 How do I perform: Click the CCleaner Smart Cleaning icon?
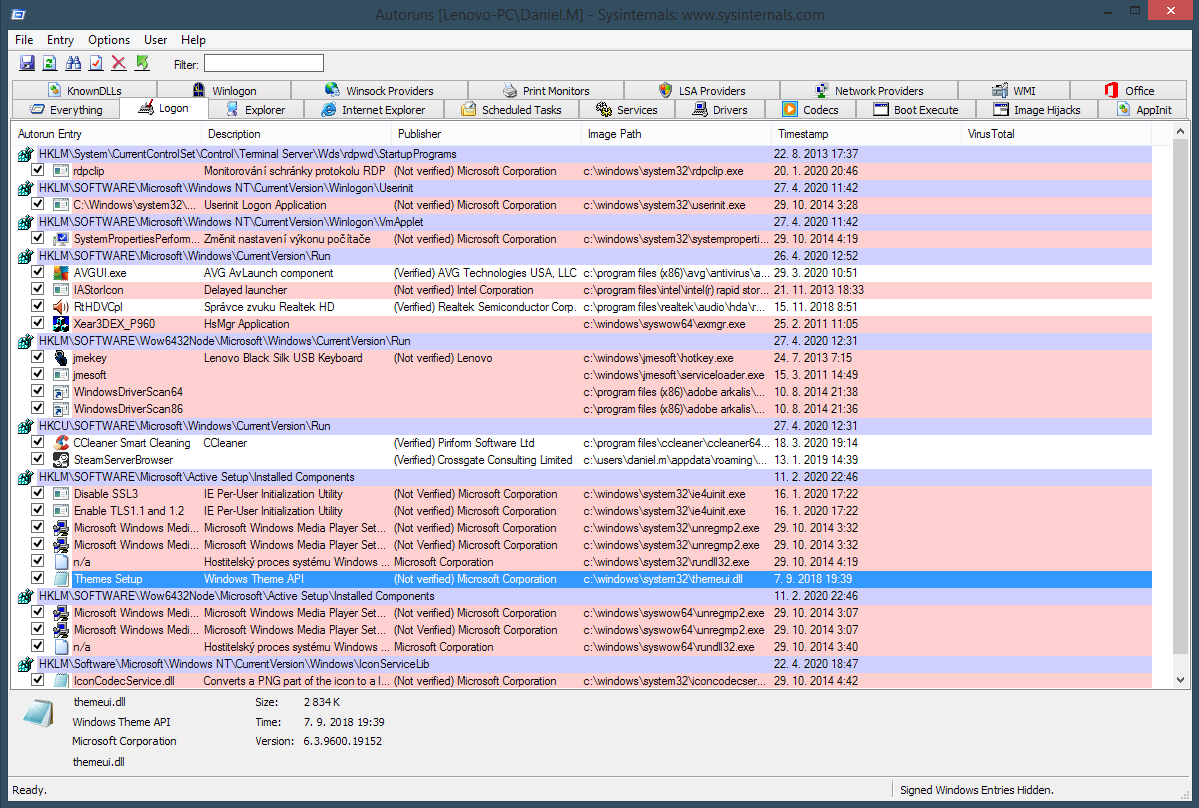(x=61, y=443)
